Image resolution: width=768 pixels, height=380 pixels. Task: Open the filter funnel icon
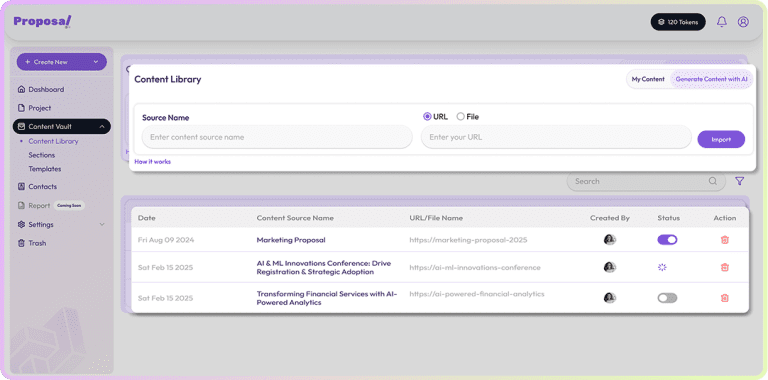tap(740, 181)
